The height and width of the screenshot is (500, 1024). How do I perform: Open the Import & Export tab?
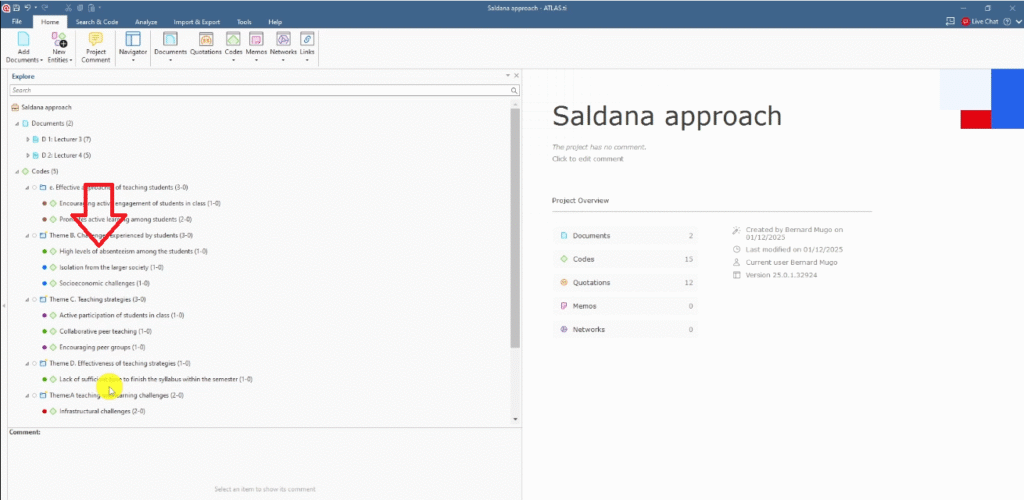point(194,21)
